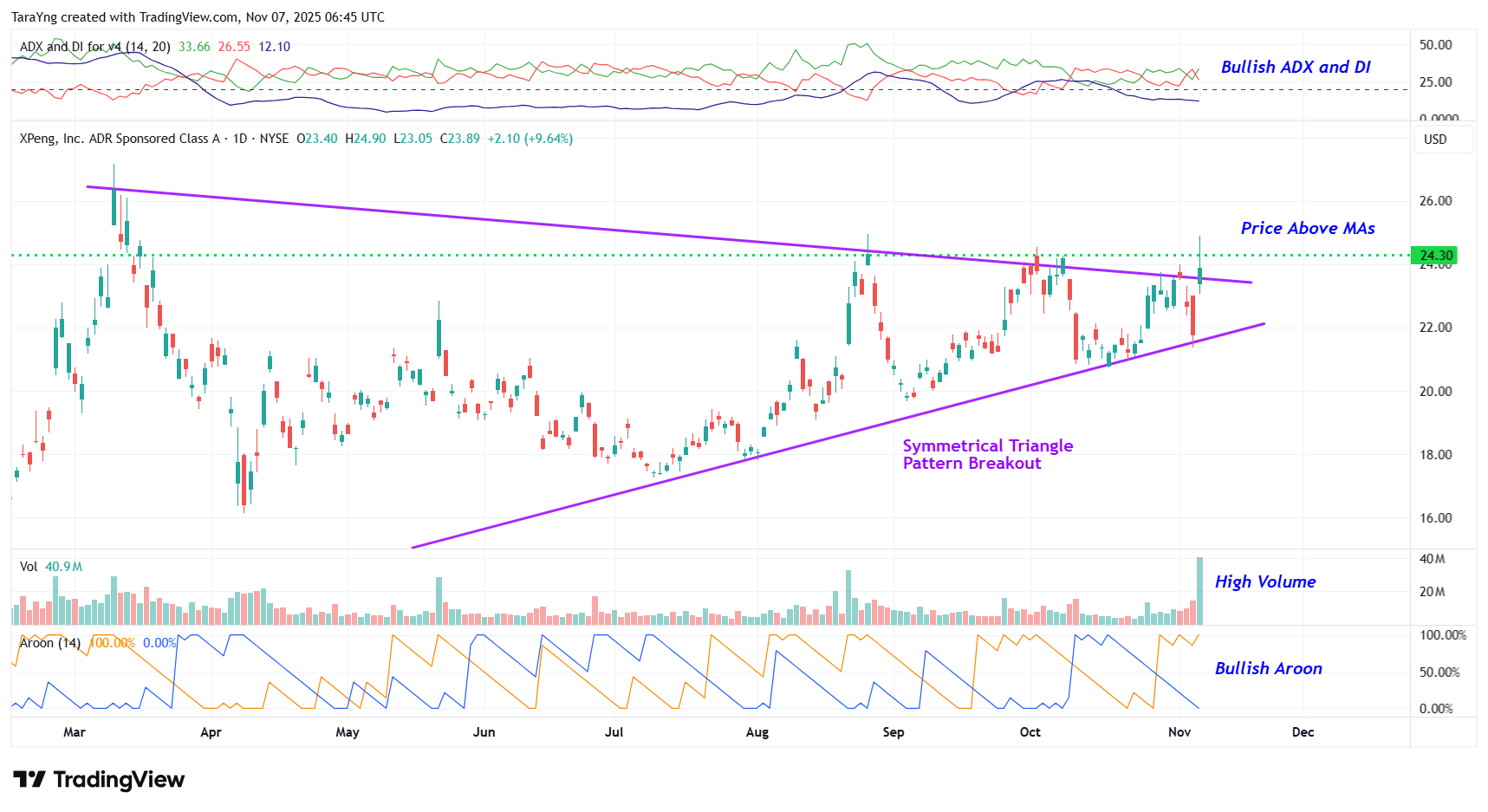This screenshot has width=1488, height=812.
Task: Click the 1D interval in chart title
Action: (240, 139)
